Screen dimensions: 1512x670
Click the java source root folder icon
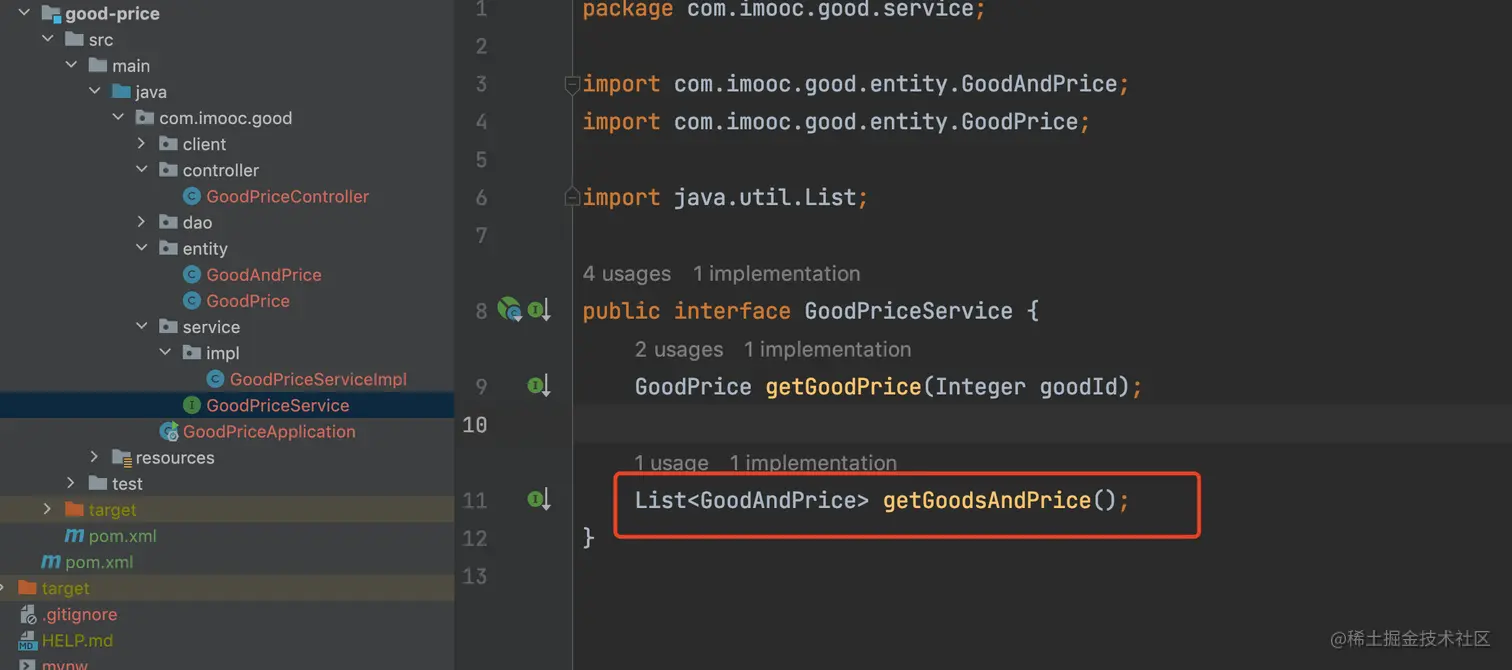[x=121, y=91]
